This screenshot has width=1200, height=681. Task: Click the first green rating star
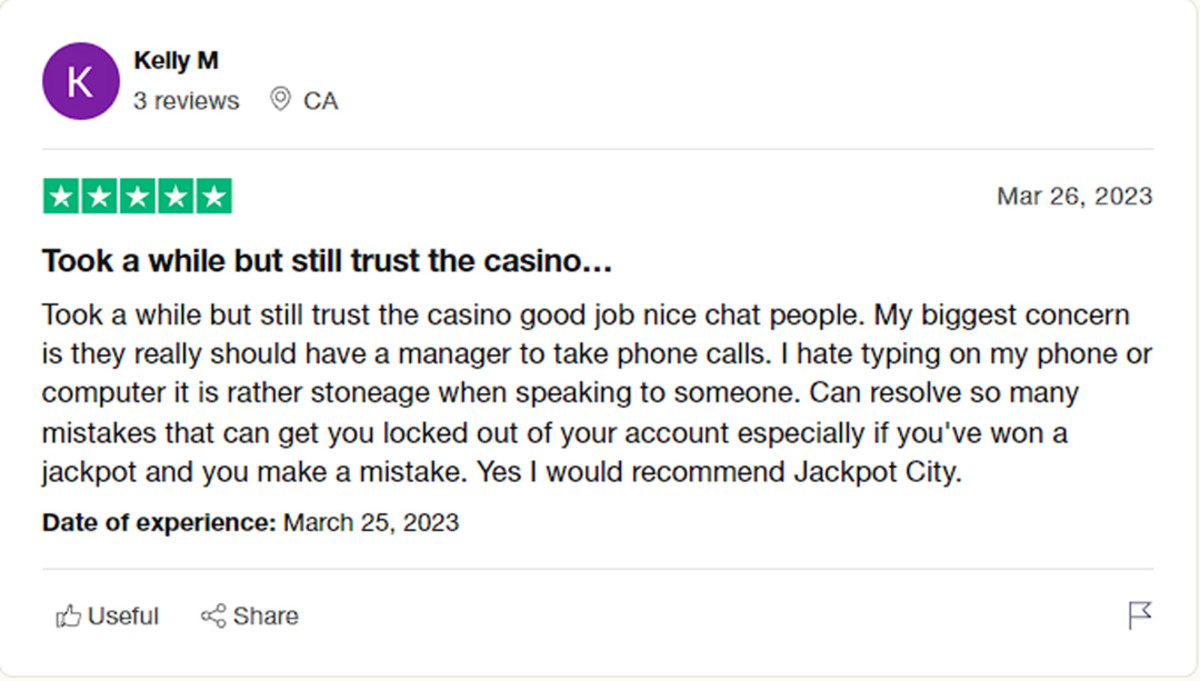click(61, 196)
